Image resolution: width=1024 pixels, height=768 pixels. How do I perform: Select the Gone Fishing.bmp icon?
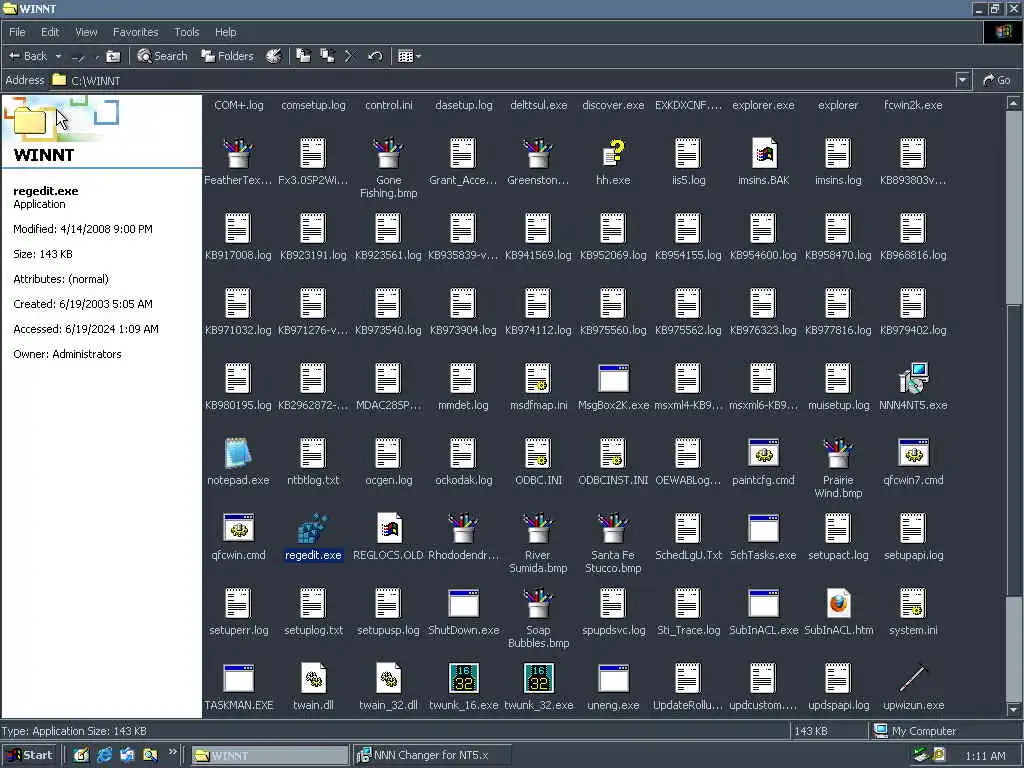[x=388, y=153]
